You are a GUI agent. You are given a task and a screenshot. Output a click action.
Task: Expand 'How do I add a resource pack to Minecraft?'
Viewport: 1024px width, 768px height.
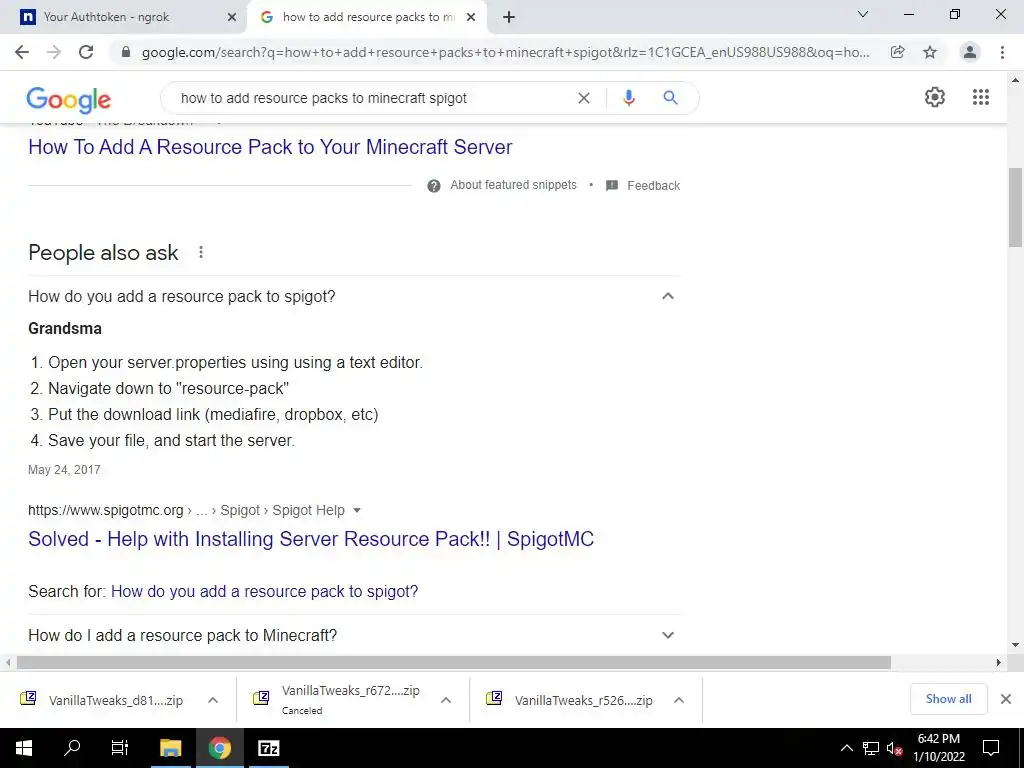pyautogui.click(x=667, y=635)
